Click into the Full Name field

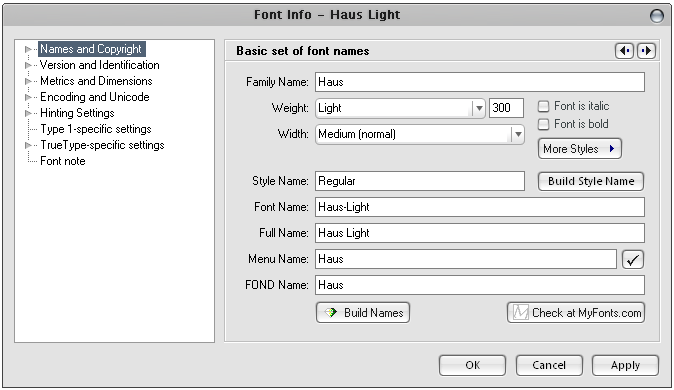480,233
